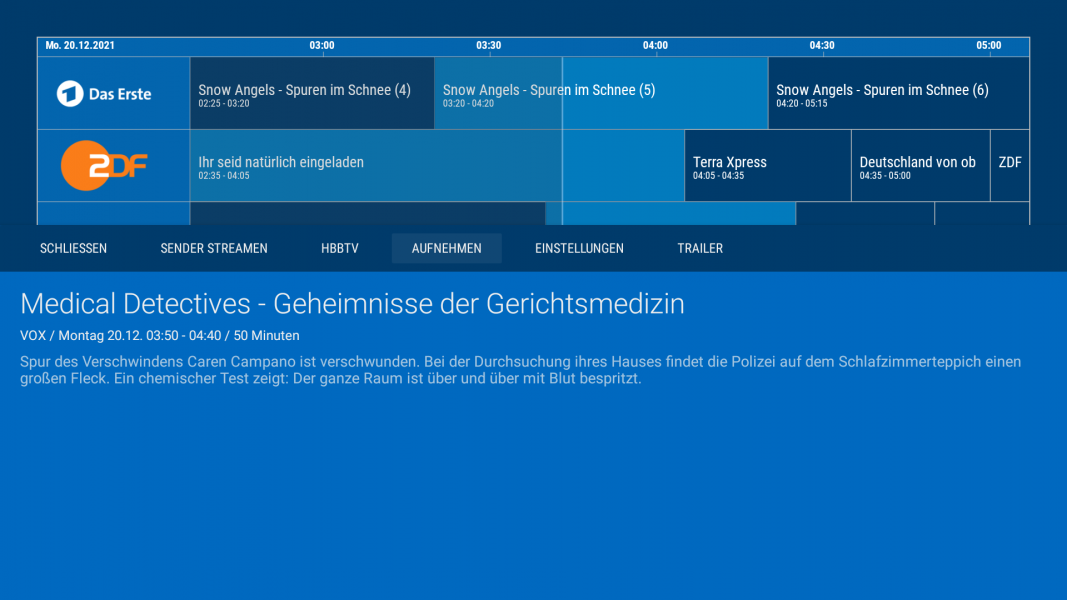Select the Terra Xpress program cell
This screenshot has height=600, width=1067.
[x=765, y=165]
